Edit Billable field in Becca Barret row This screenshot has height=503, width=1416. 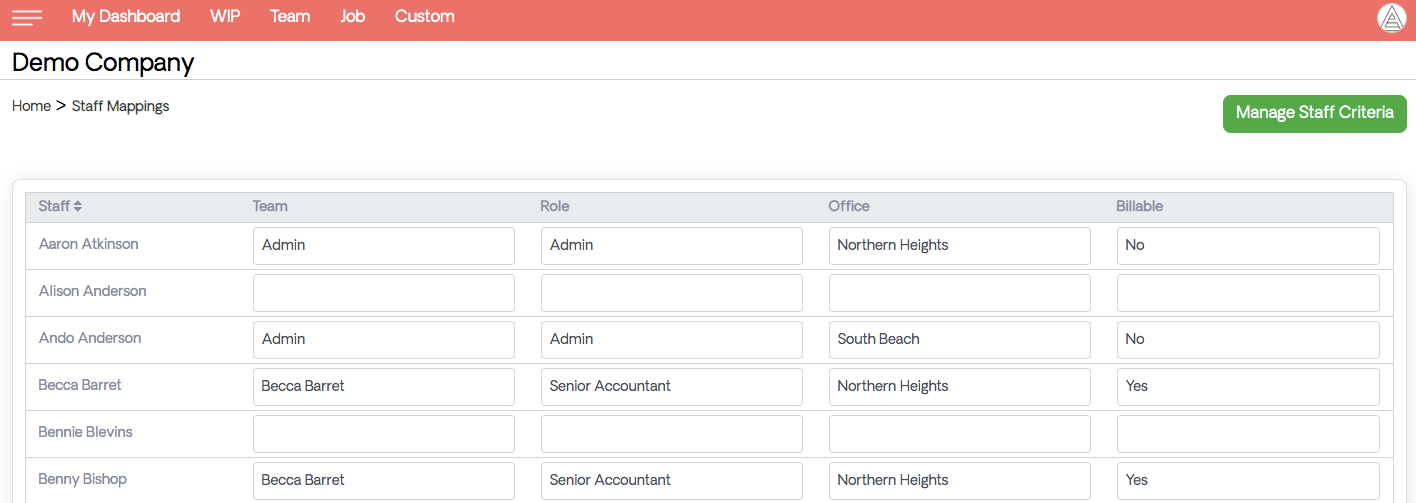coord(1248,387)
